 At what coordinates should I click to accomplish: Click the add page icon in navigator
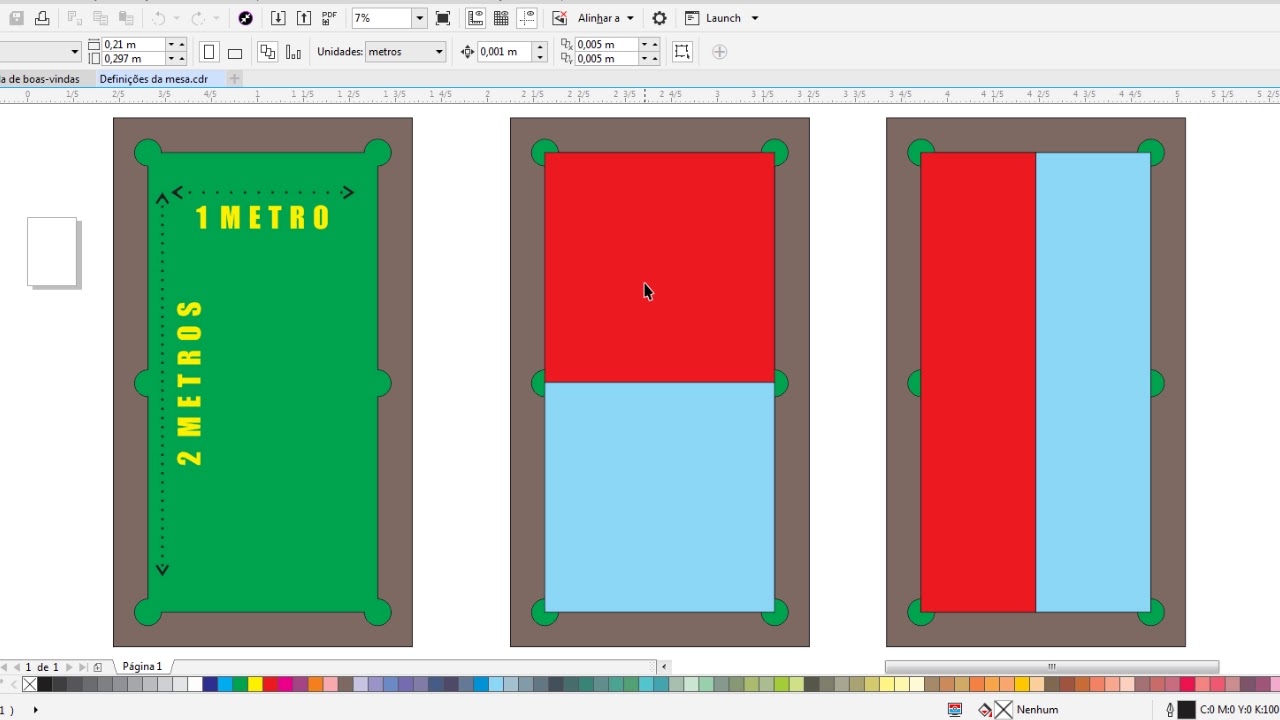pos(97,667)
